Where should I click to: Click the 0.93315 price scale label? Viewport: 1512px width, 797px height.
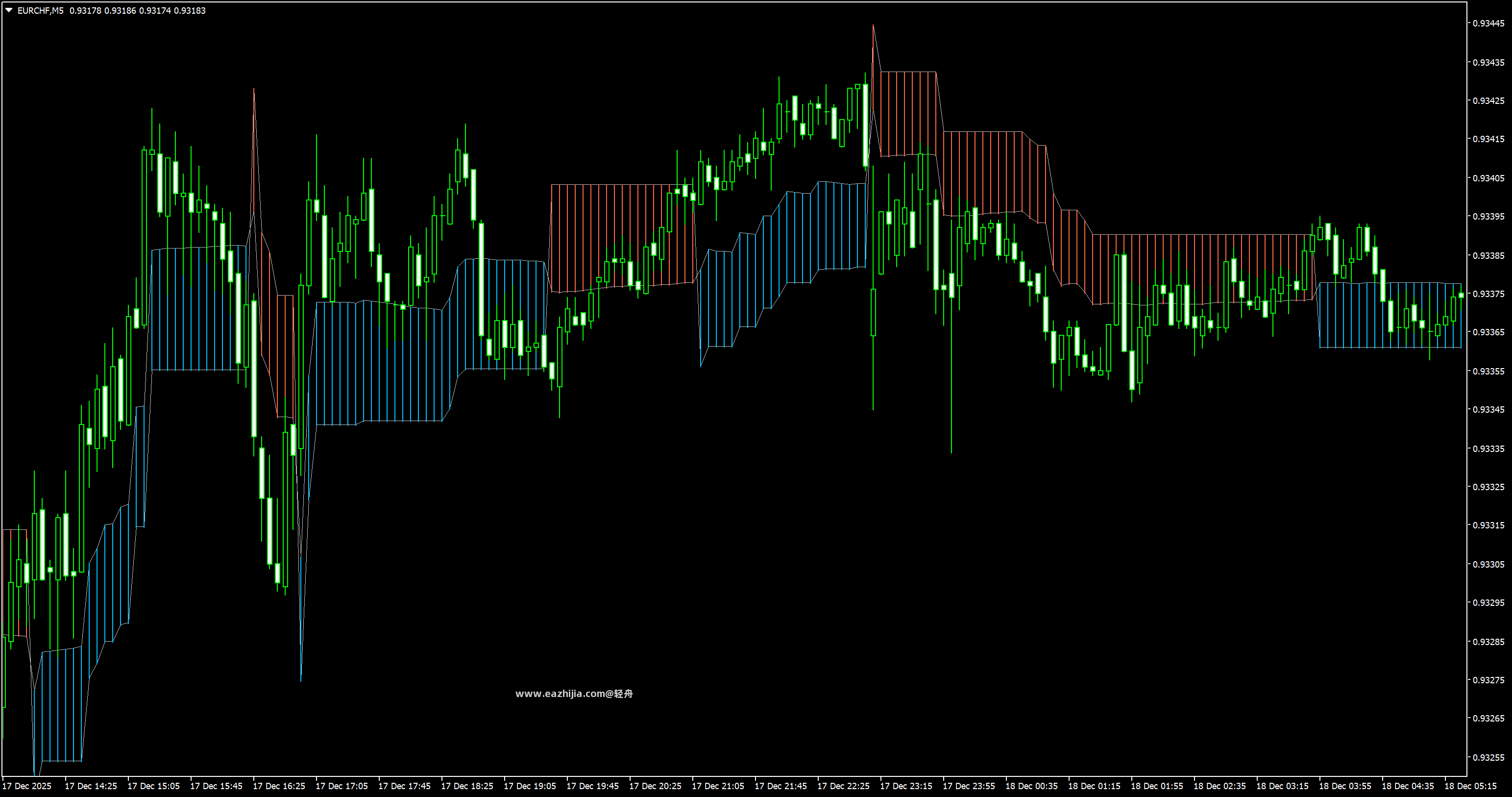[1488, 525]
